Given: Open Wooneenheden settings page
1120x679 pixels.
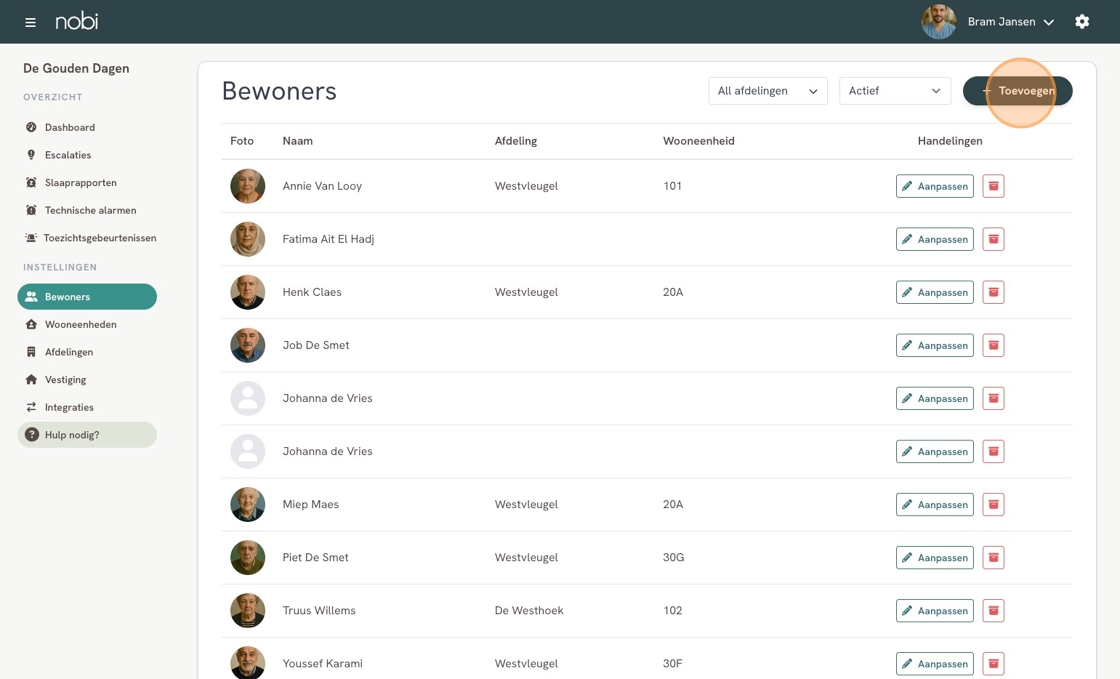Looking at the screenshot, I should click(x=80, y=324).
